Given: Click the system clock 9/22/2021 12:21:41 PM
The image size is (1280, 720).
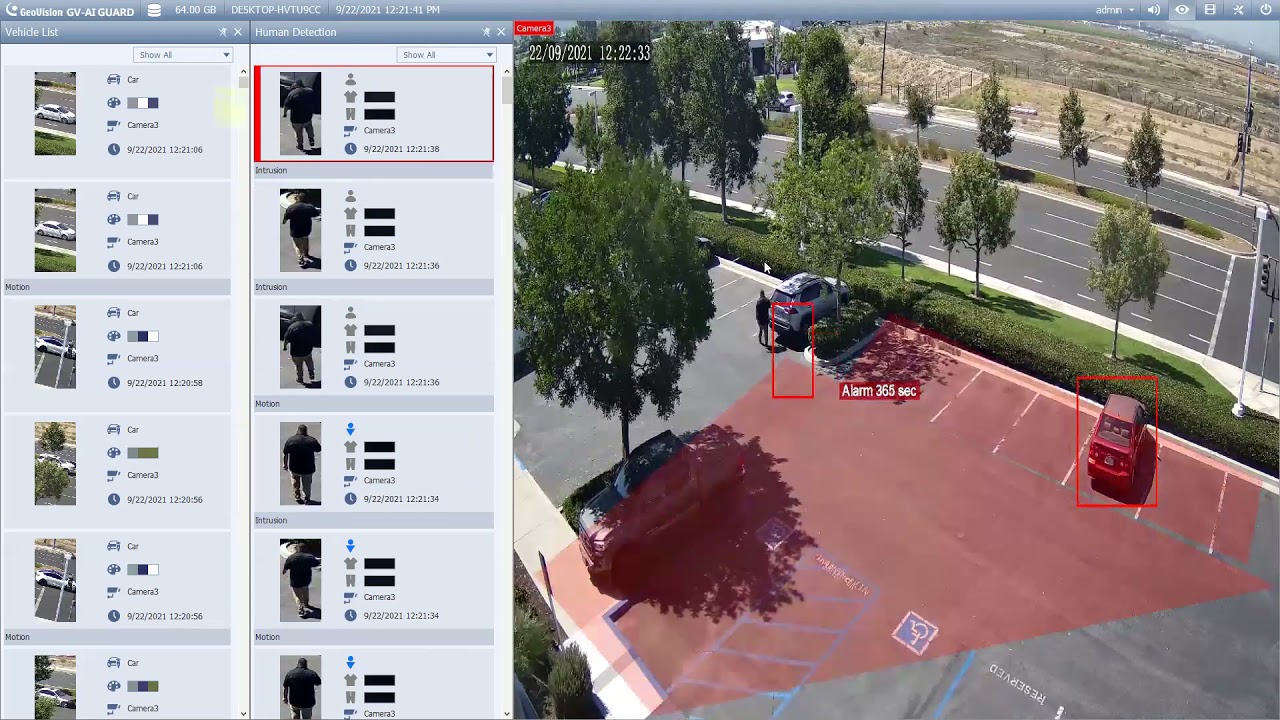Looking at the screenshot, I should pyautogui.click(x=387, y=10).
